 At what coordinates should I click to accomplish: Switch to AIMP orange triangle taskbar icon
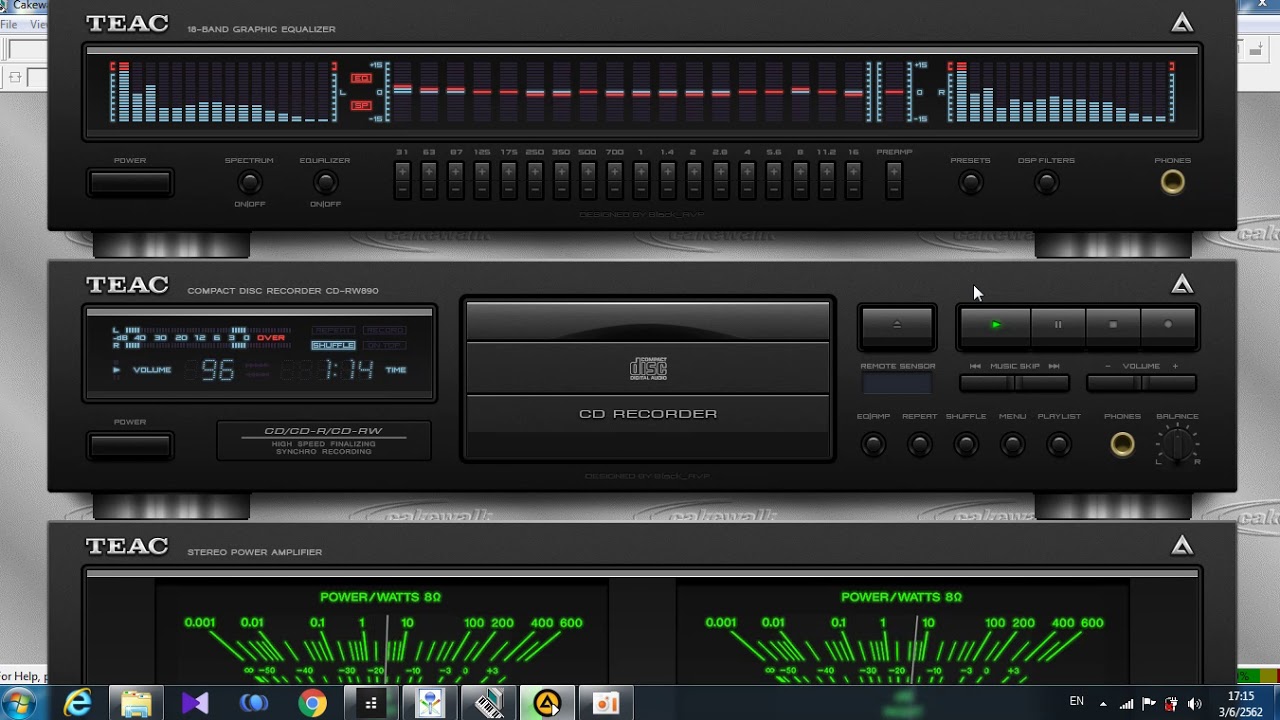(547, 703)
